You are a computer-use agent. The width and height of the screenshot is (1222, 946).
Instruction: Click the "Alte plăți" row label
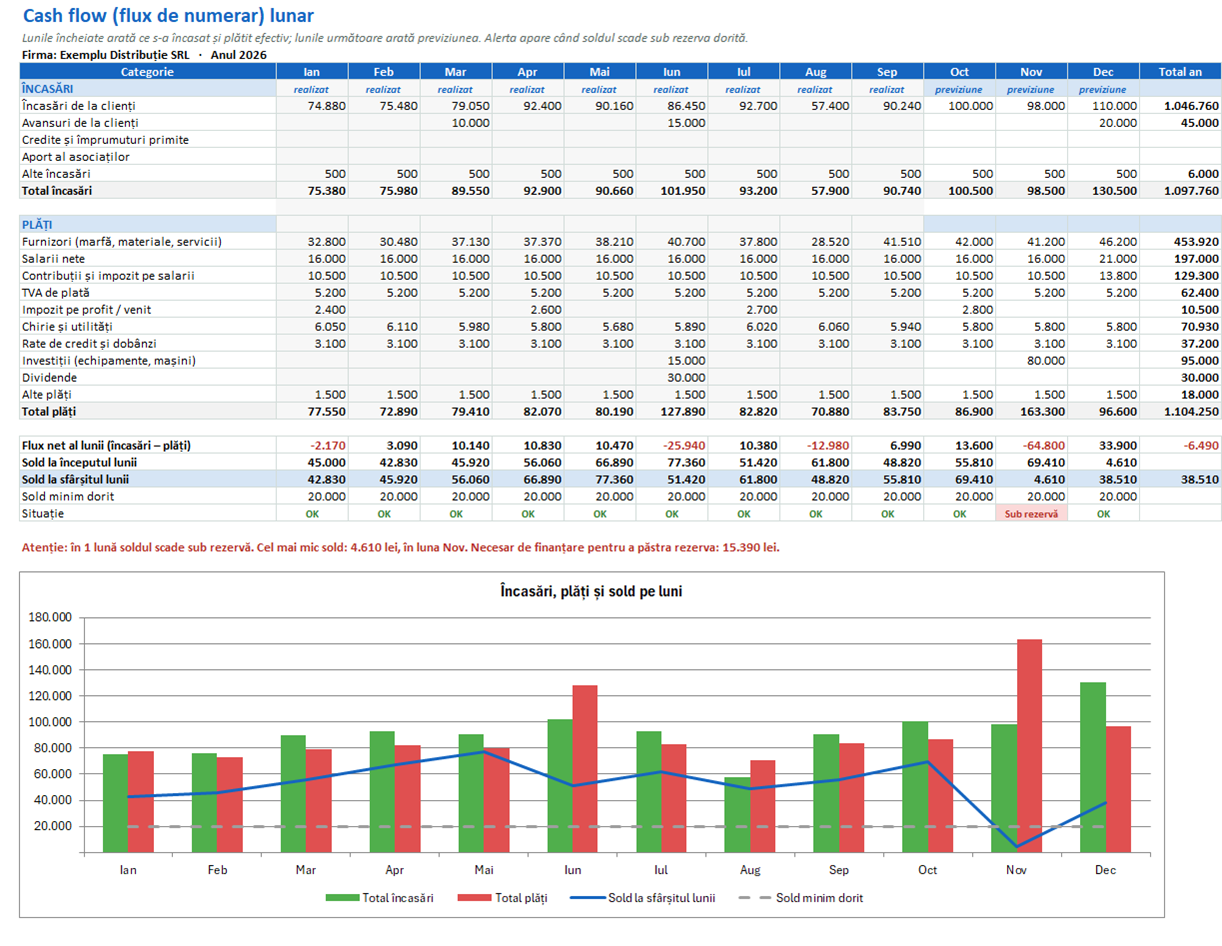[x=48, y=394]
